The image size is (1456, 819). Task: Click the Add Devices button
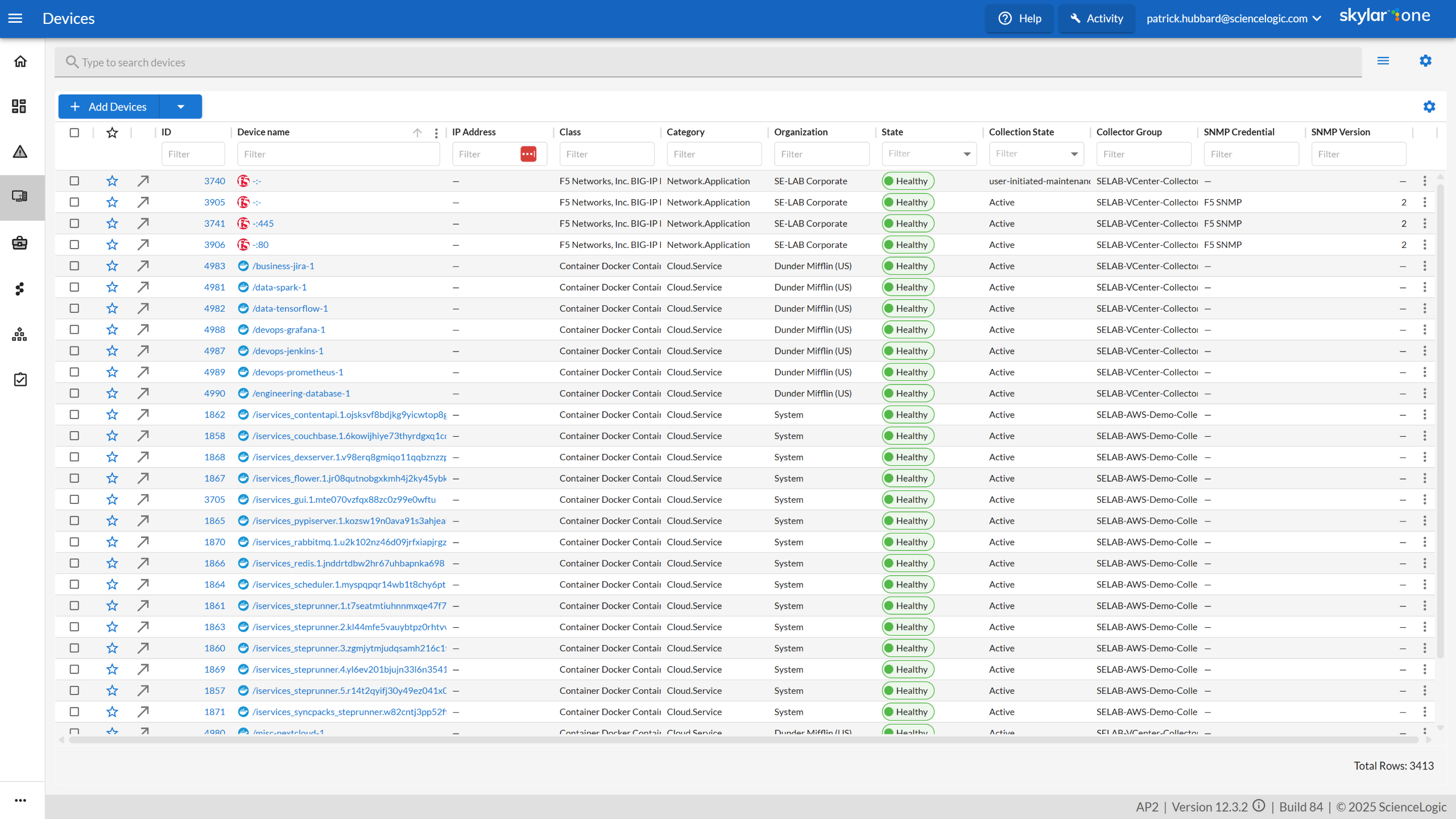(109, 107)
